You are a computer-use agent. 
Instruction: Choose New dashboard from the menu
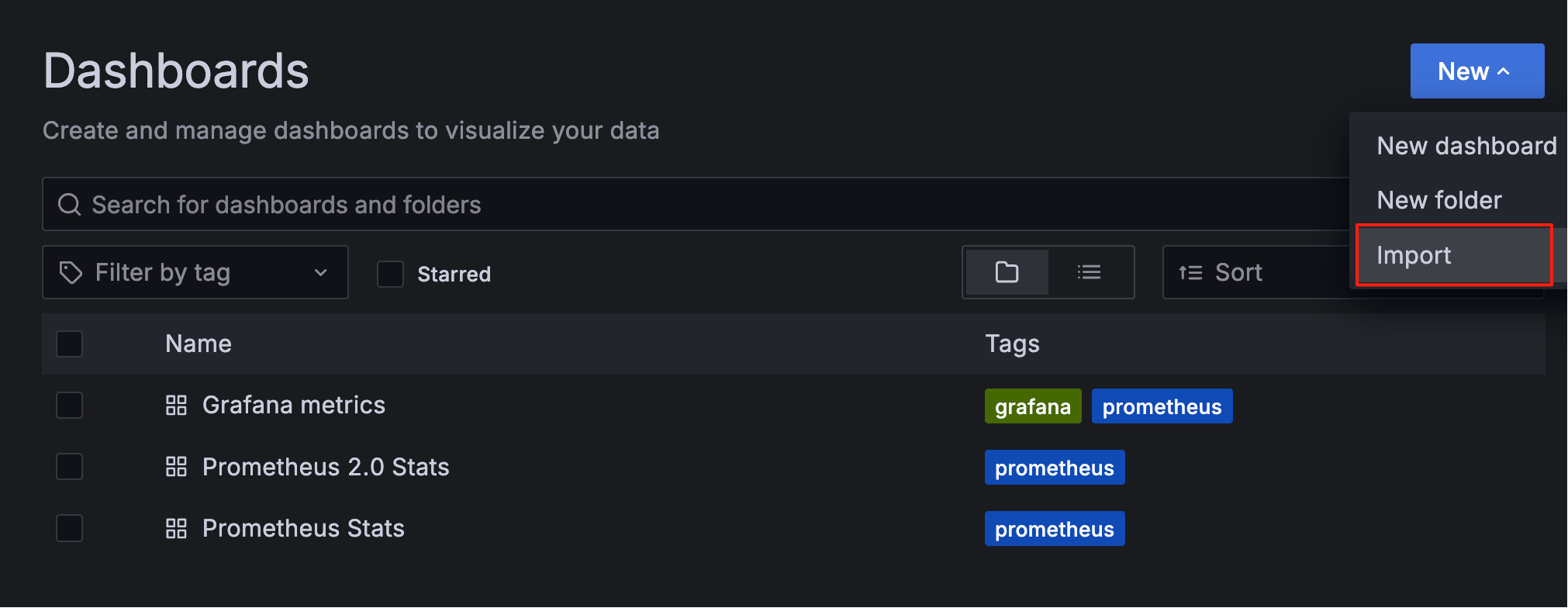(1466, 146)
